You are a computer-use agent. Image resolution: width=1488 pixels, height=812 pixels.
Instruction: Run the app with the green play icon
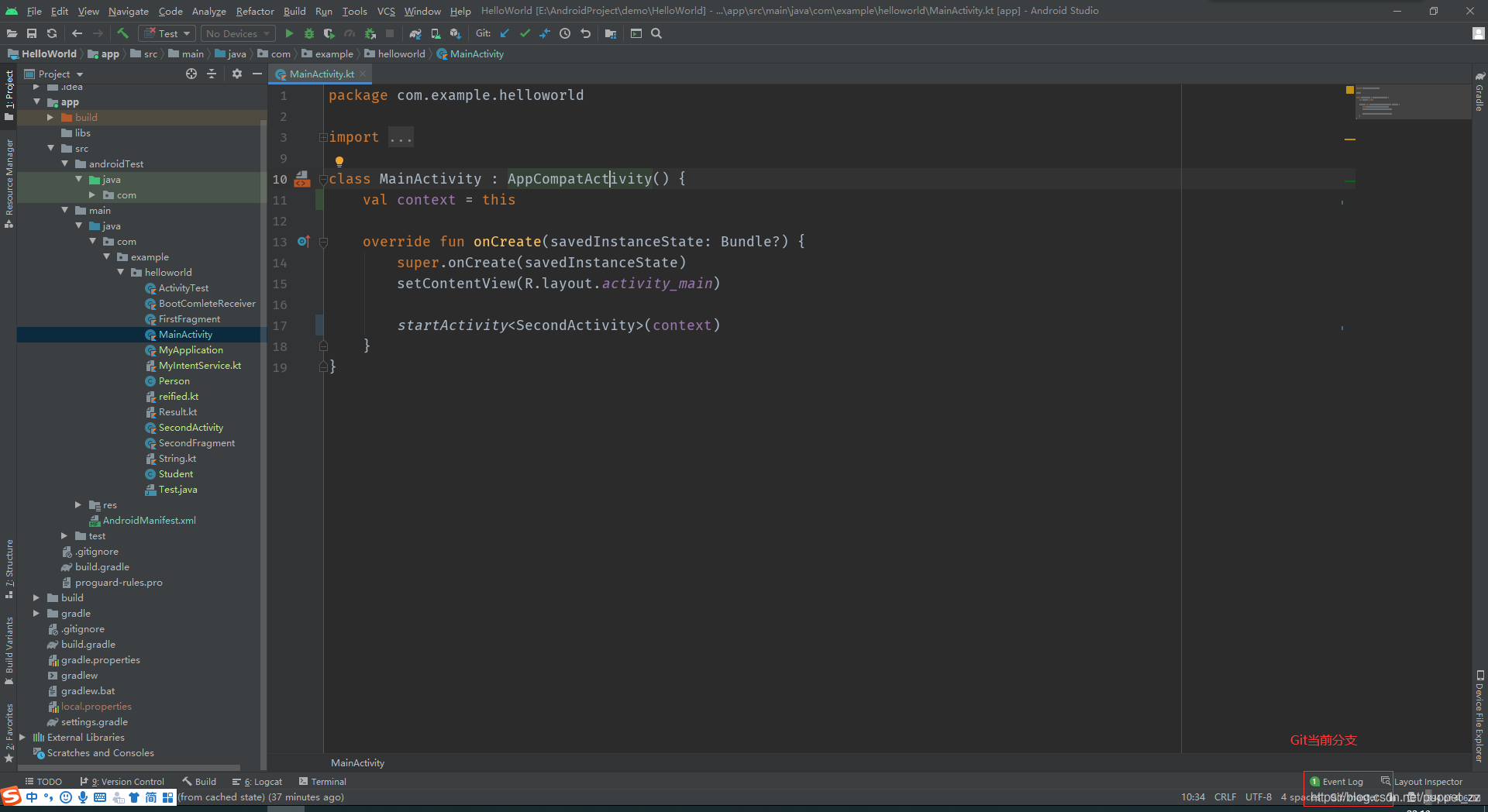pyautogui.click(x=289, y=33)
